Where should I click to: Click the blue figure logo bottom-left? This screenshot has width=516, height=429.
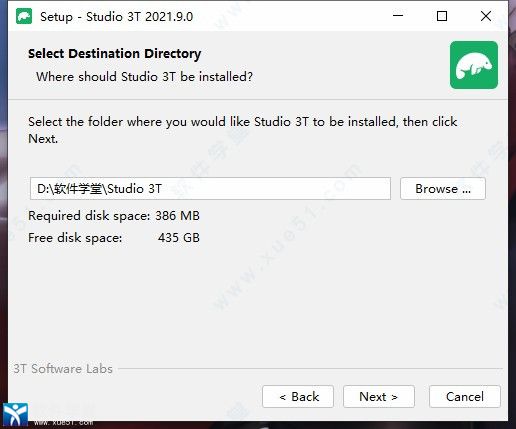click(x=15, y=414)
